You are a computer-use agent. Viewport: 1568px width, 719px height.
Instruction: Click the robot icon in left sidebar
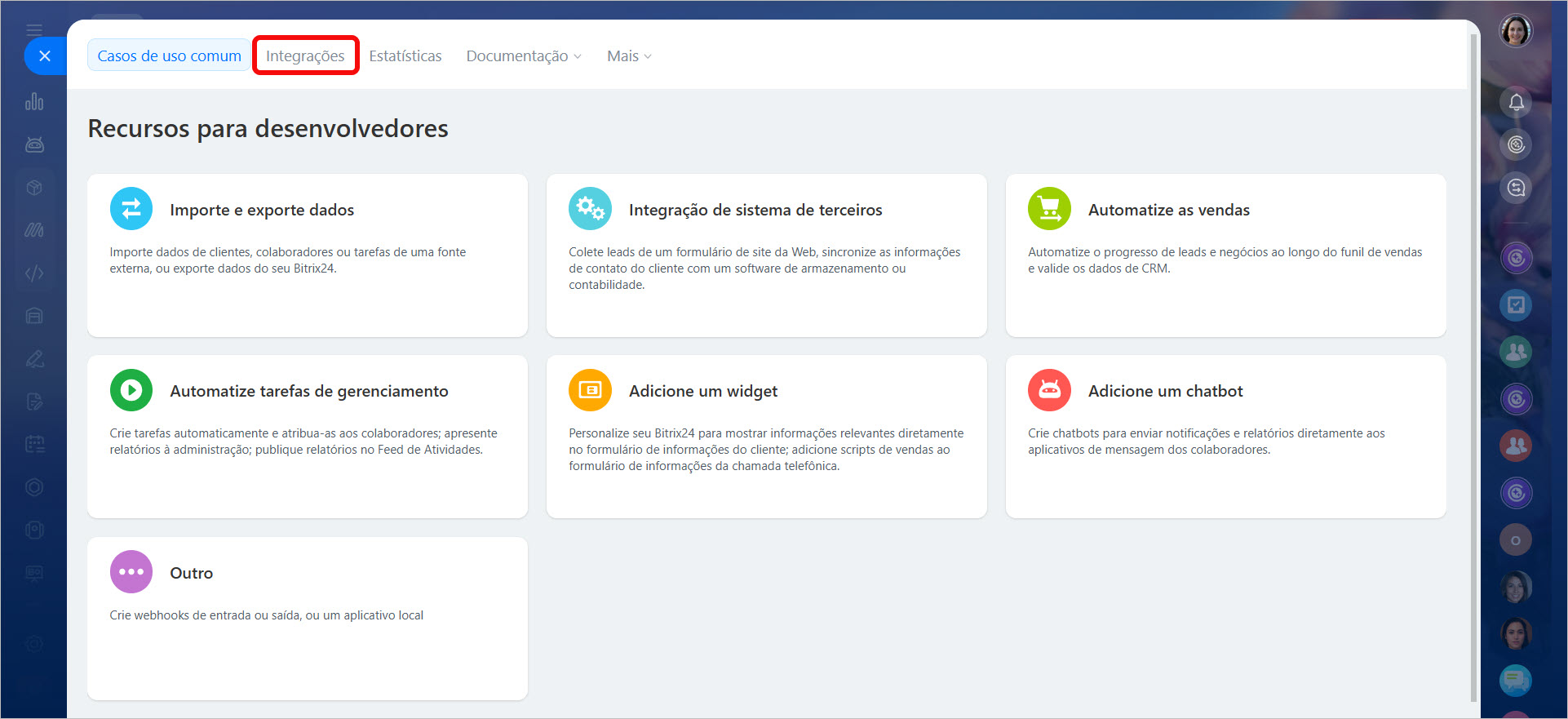click(x=34, y=144)
